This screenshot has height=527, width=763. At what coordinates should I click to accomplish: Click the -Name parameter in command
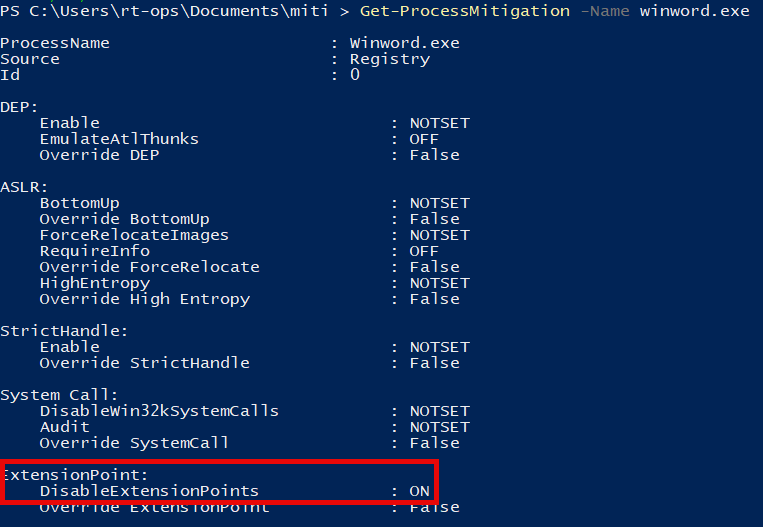click(x=605, y=11)
